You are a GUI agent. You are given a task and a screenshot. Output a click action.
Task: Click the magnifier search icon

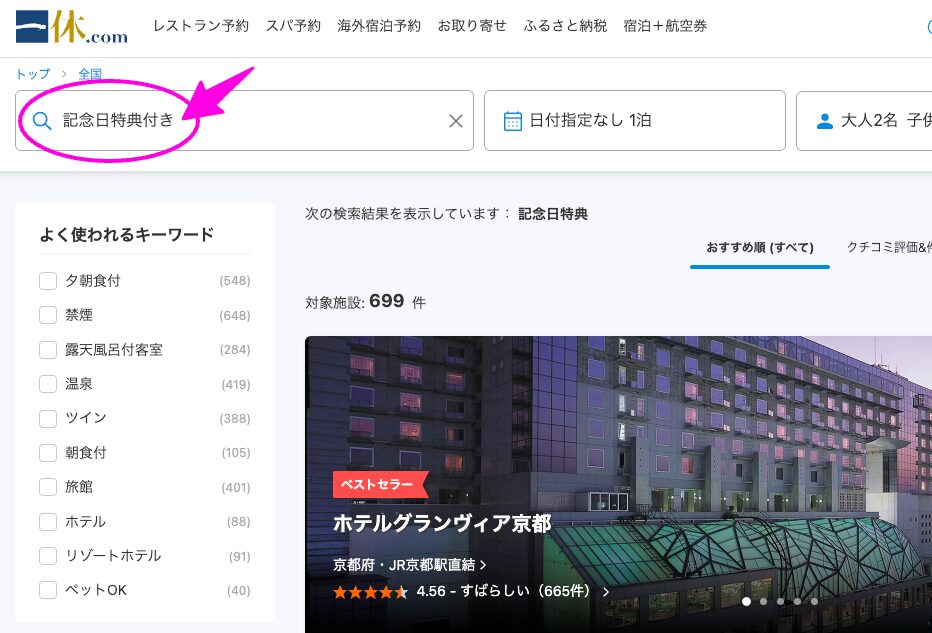pyautogui.click(x=42, y=121)
